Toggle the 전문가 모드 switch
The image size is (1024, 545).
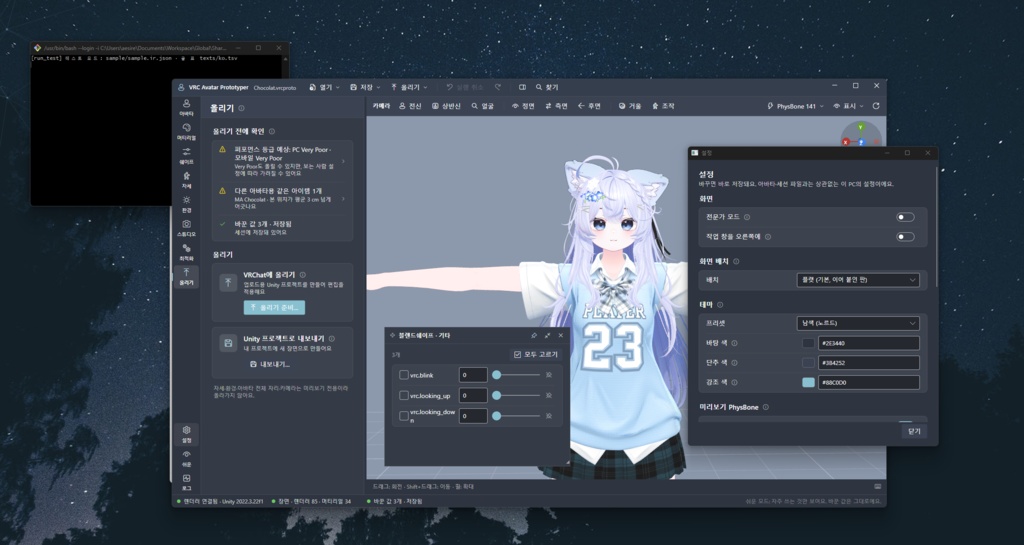pos(905,217)
